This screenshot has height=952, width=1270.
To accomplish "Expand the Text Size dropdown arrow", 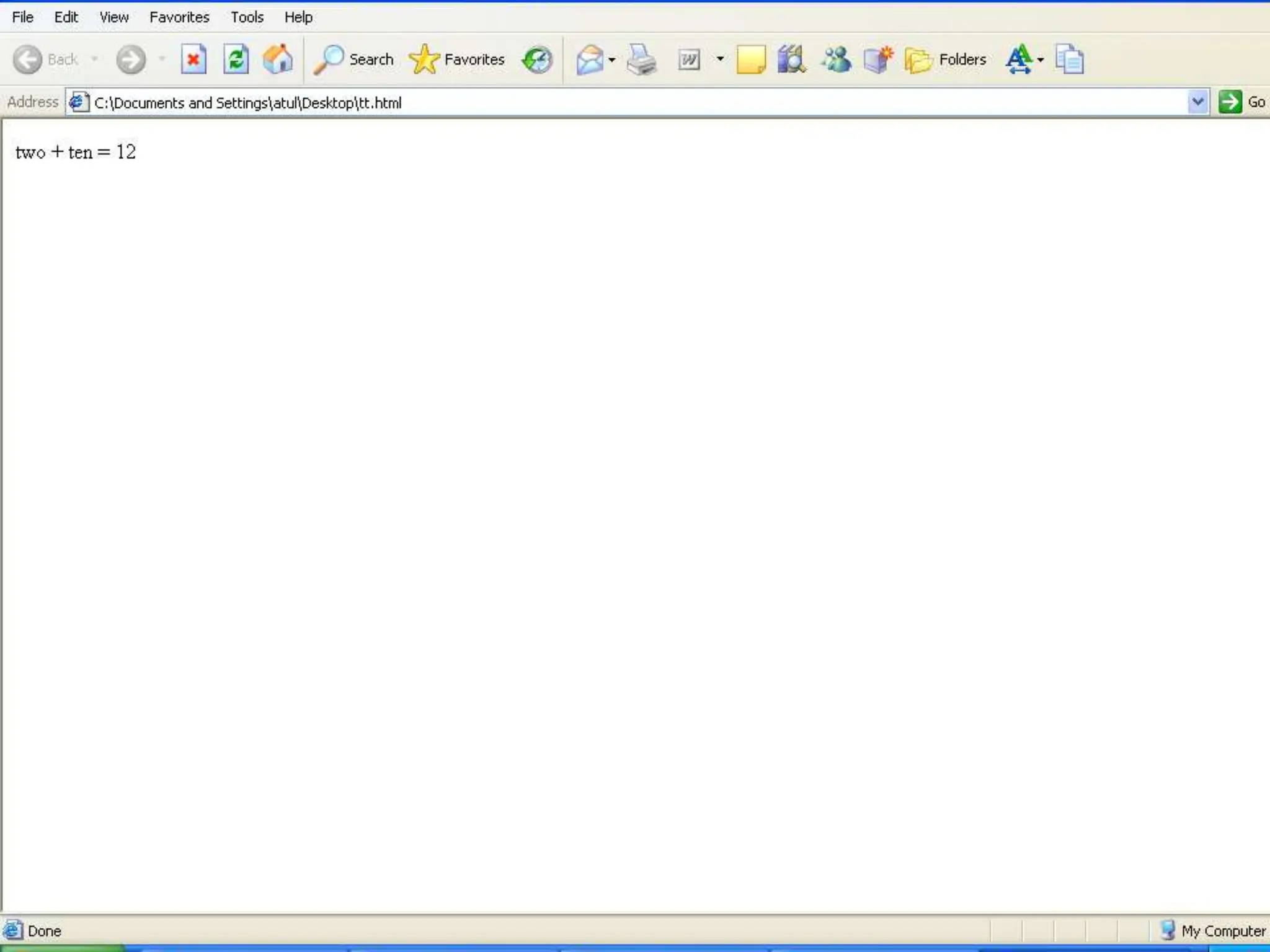I will pos(1041,60).
